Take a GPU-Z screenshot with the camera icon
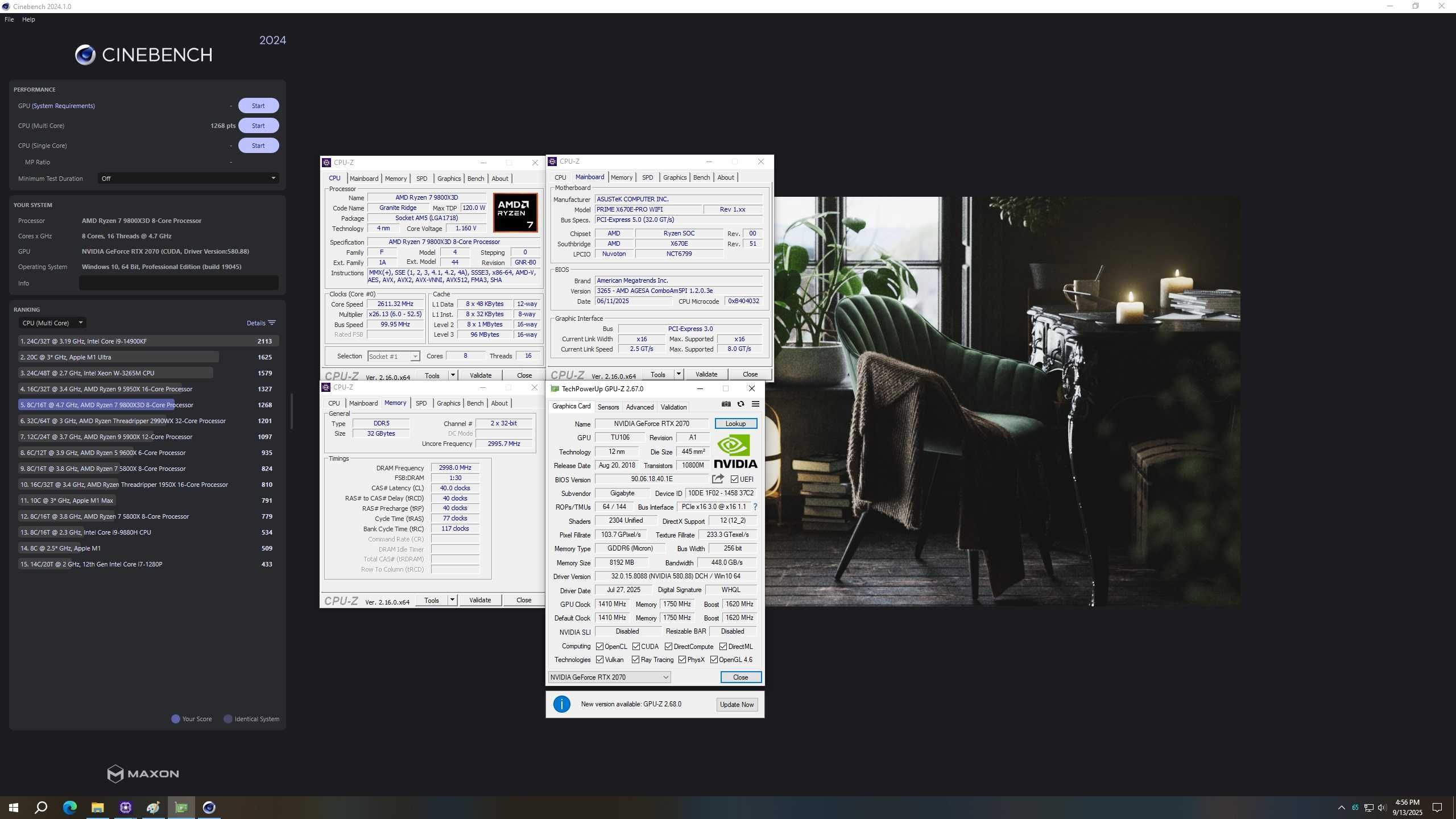Viewport: 1456px width, 819px height. pos(726,404)
